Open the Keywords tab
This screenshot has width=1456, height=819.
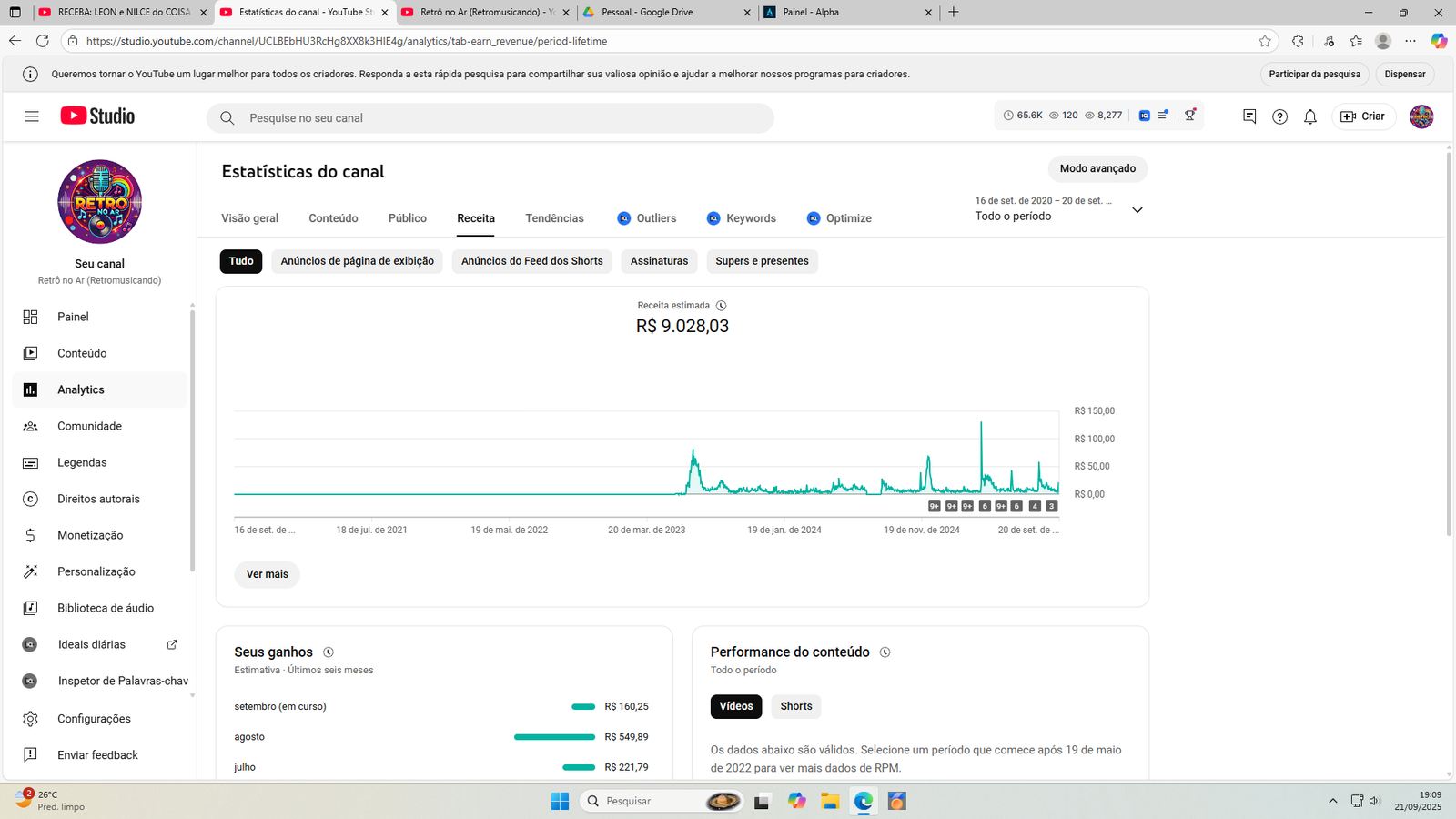pos(742,218)
